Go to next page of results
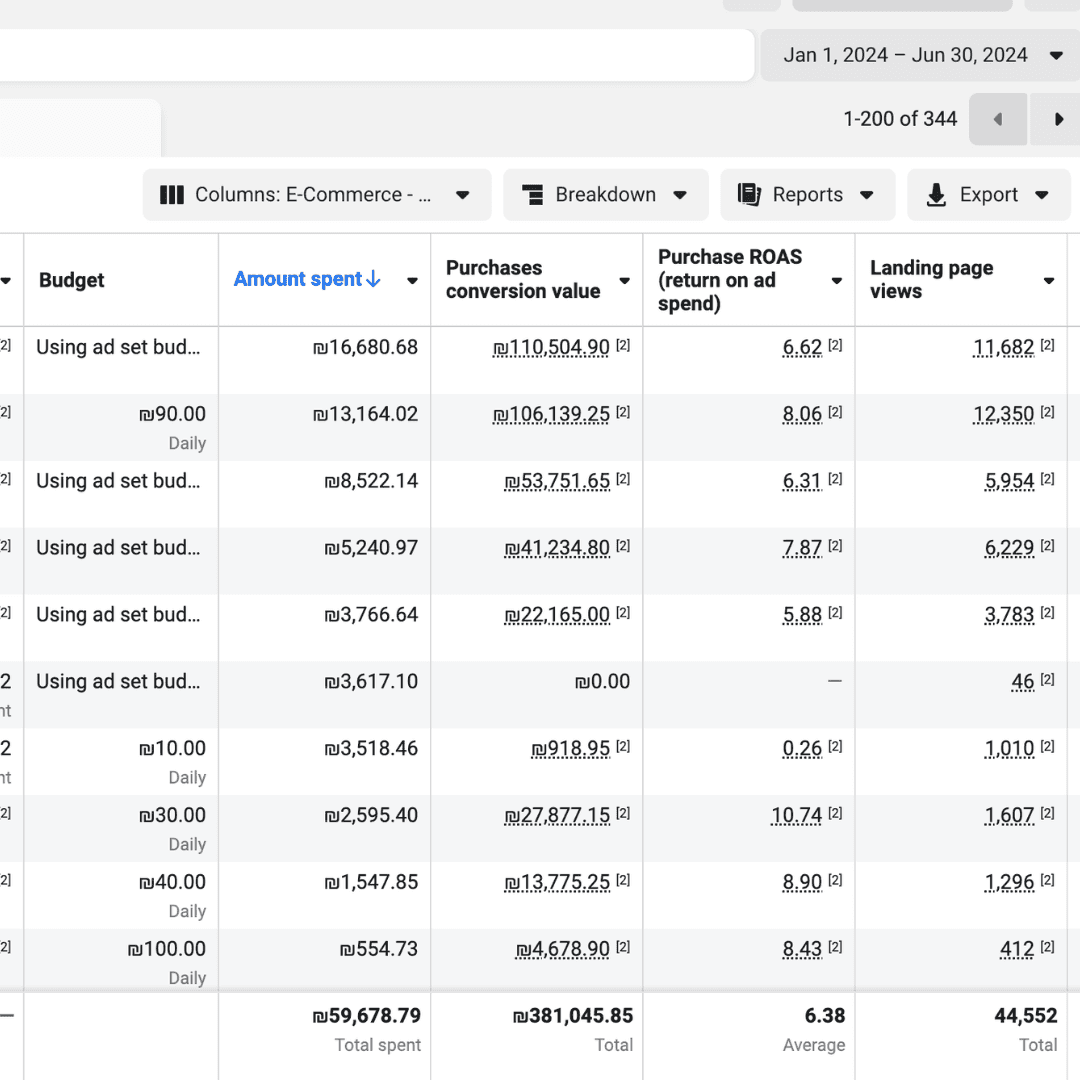Image resolution: width=1080 pixels, height=1080 pixels. (x=1058, y=120)
